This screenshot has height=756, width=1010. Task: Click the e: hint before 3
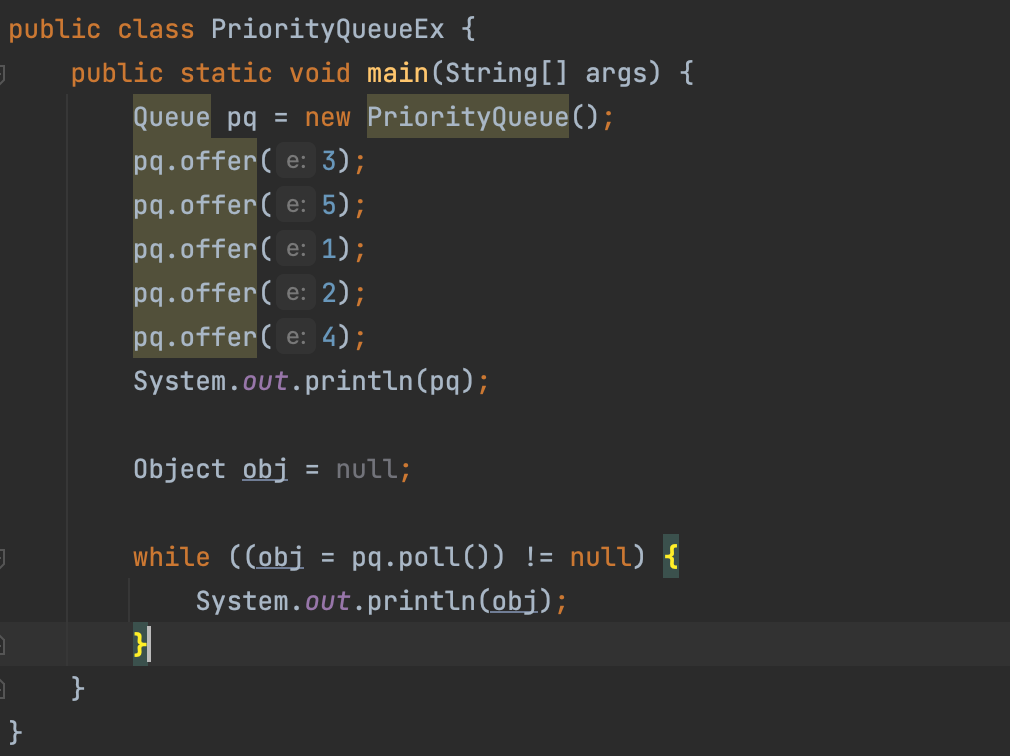coord(296,161)
